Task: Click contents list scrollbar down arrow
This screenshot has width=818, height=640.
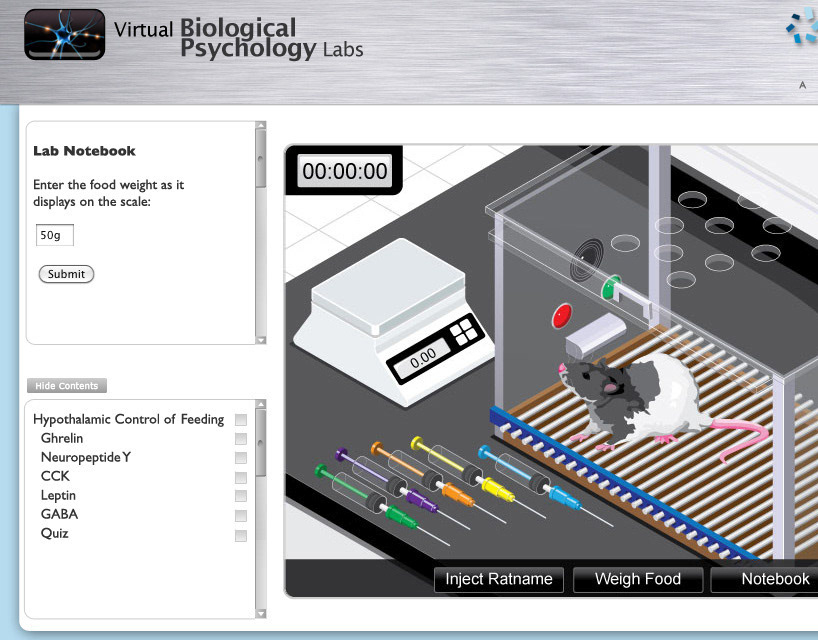Action: point(261,614)
